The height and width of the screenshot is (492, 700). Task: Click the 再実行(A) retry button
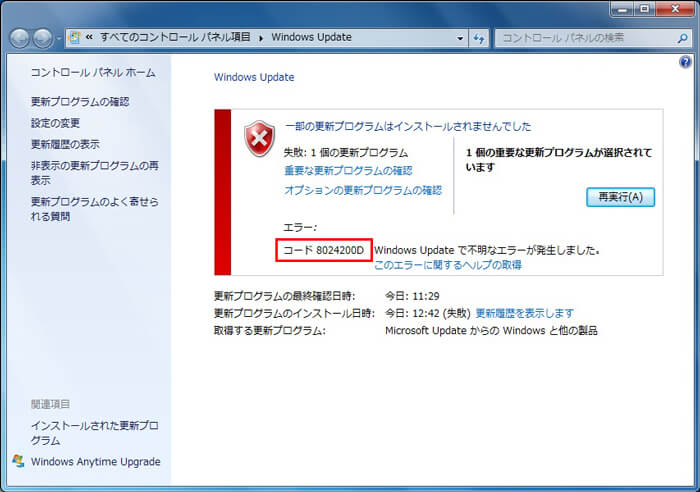(x=620, y=197)
